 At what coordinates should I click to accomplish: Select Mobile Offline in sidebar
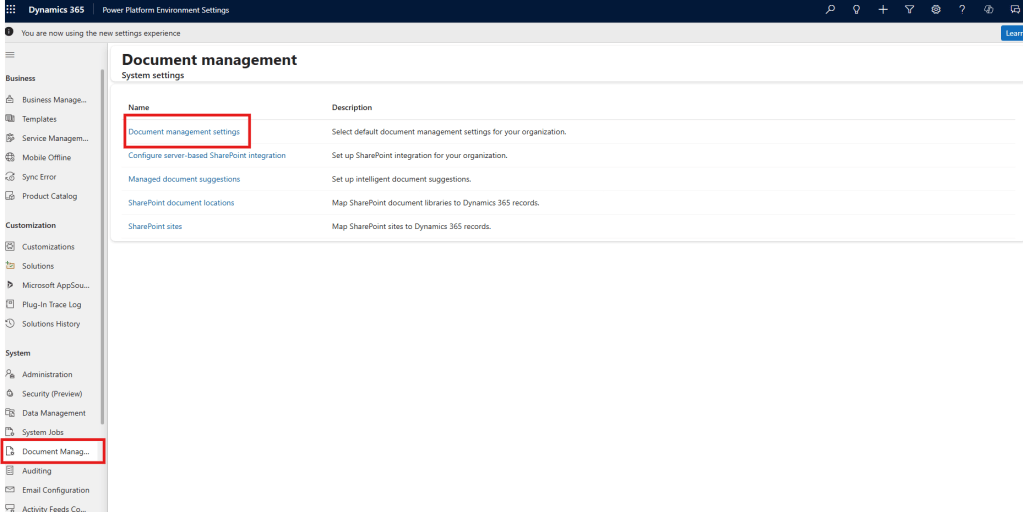coord(46,158)
